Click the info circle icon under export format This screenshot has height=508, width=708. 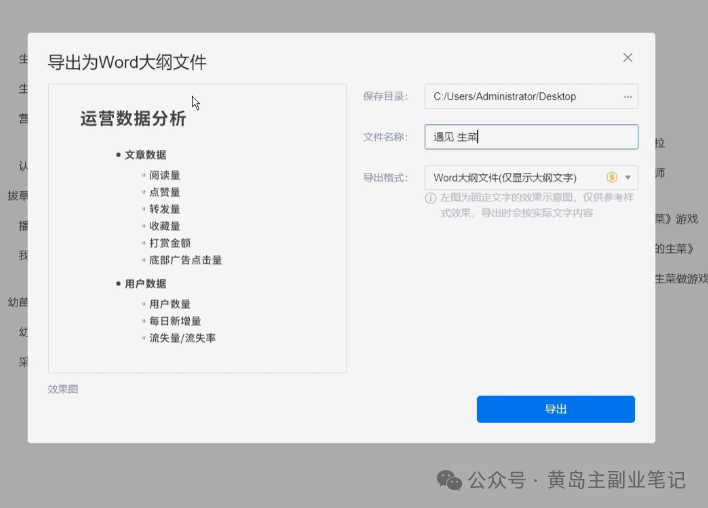click(x=431, y=198)
